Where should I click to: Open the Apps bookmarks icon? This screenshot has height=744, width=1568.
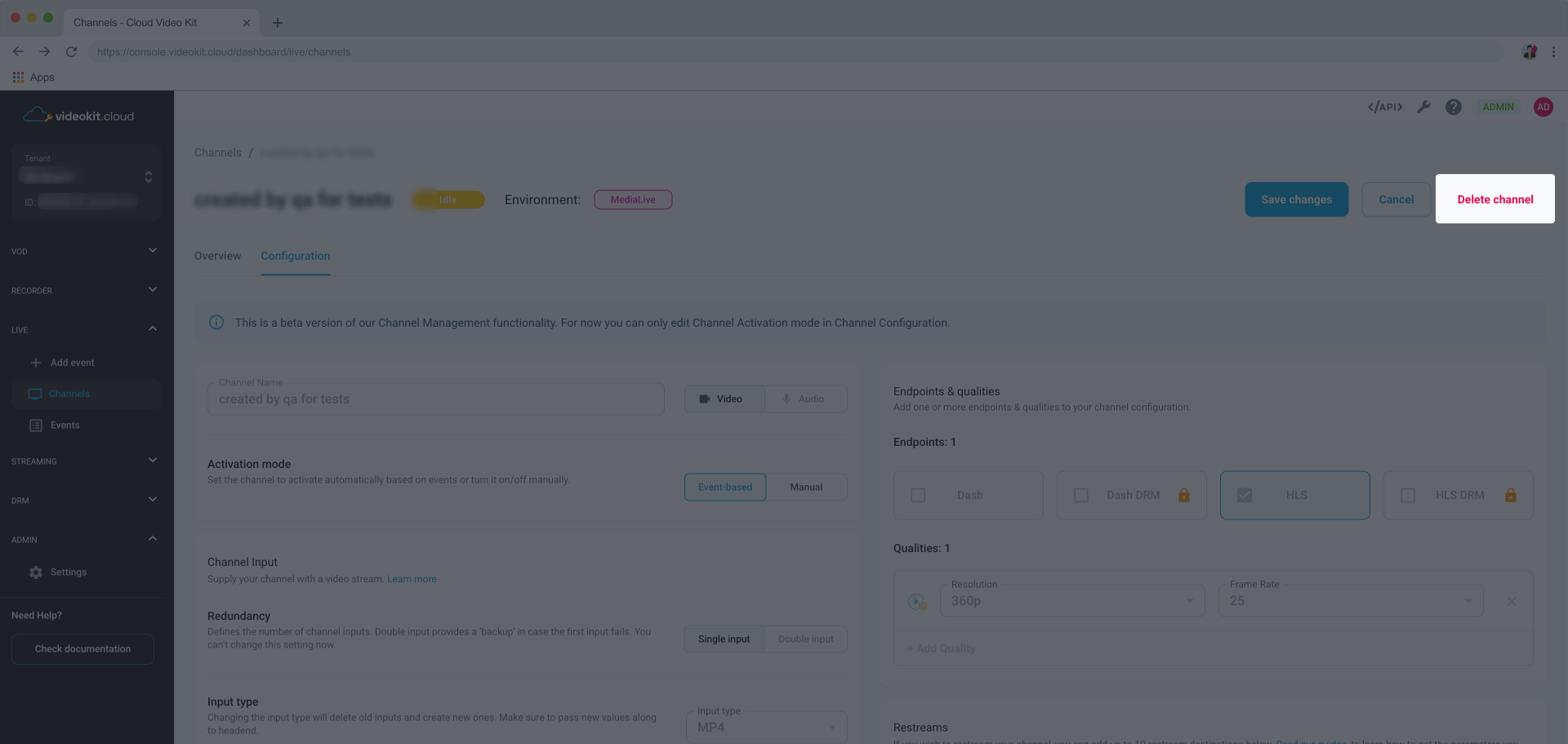coord(18,77)
